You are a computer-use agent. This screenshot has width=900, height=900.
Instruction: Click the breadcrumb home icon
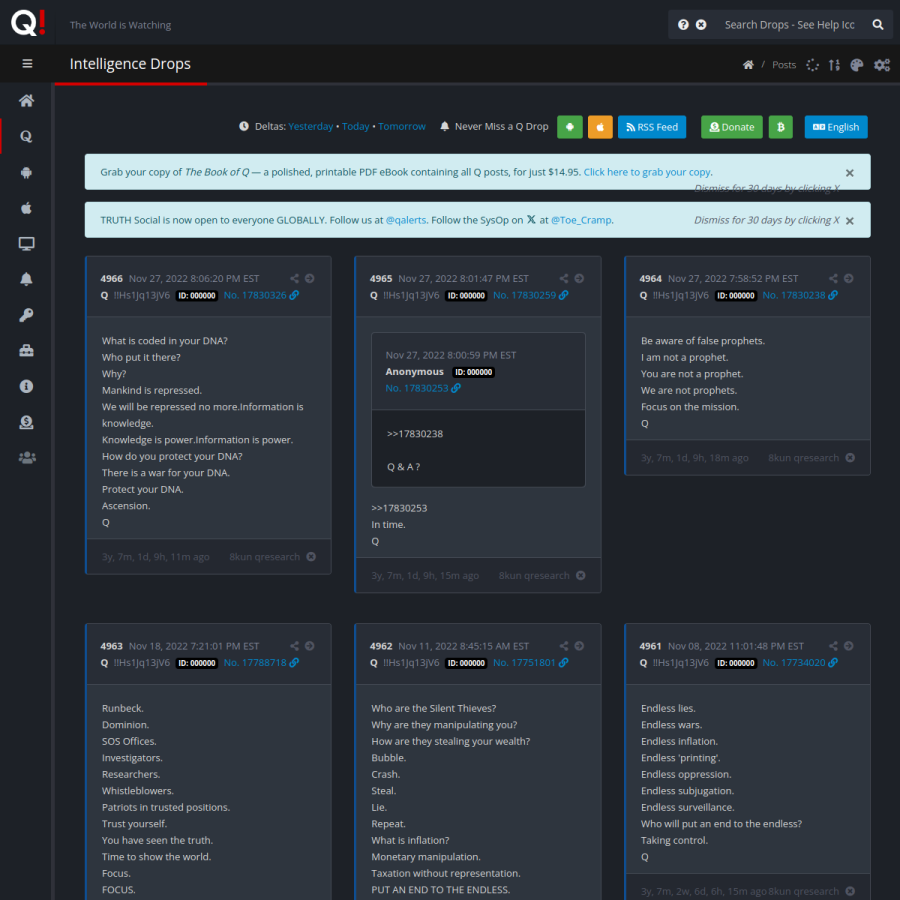(748, 65)
